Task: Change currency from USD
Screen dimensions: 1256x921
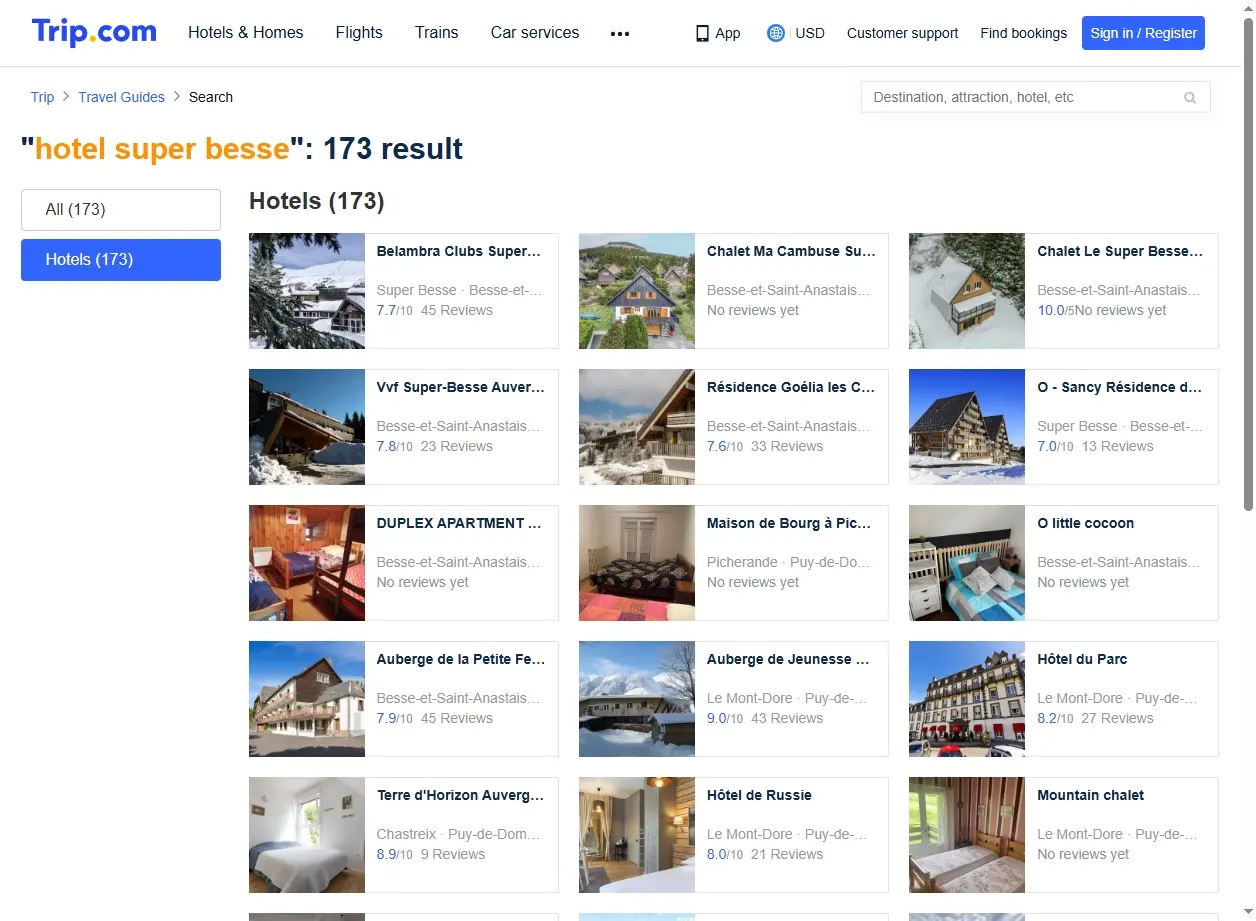Action: tap(810, 33)
